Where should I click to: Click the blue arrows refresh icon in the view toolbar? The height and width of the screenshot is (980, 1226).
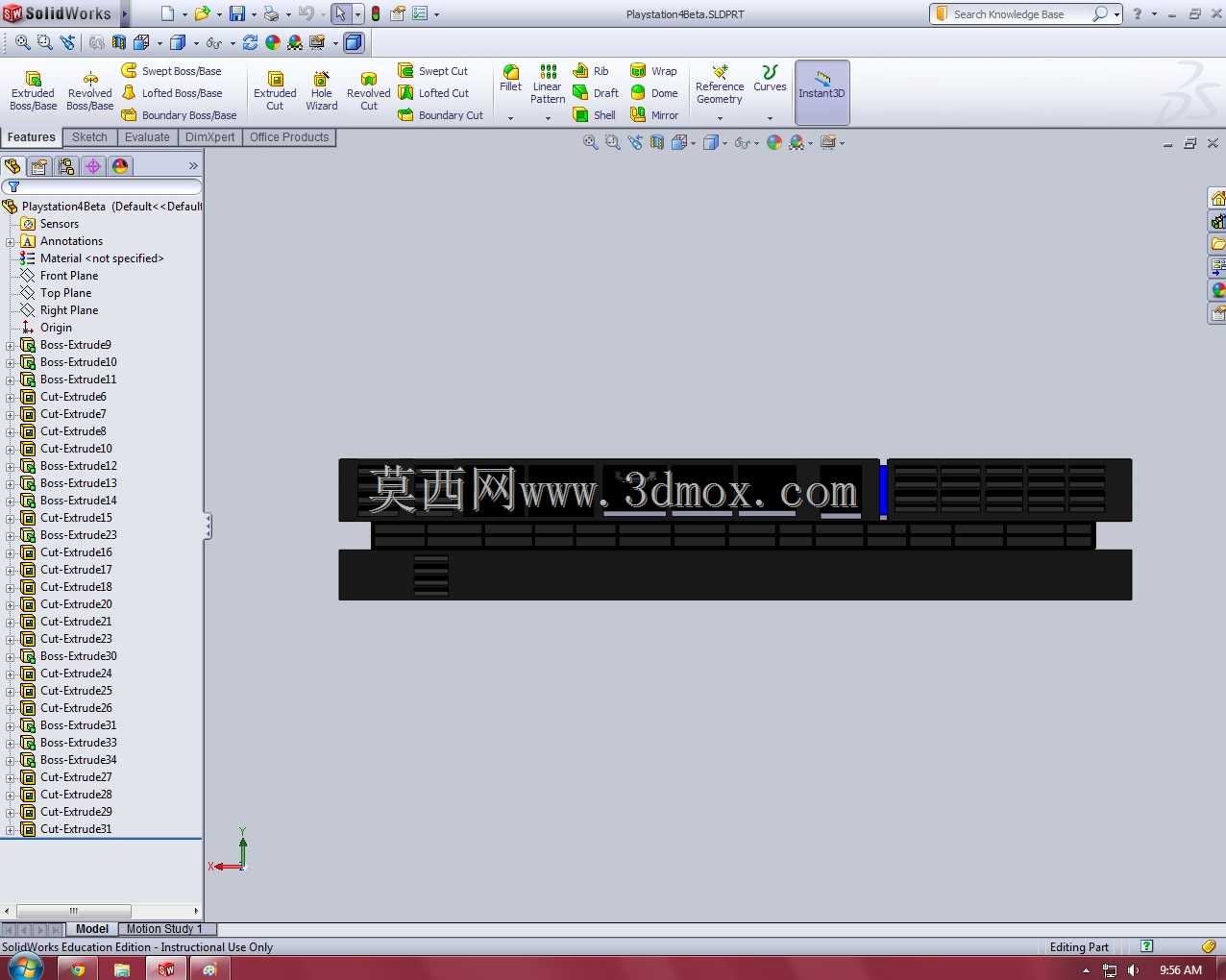250,42
